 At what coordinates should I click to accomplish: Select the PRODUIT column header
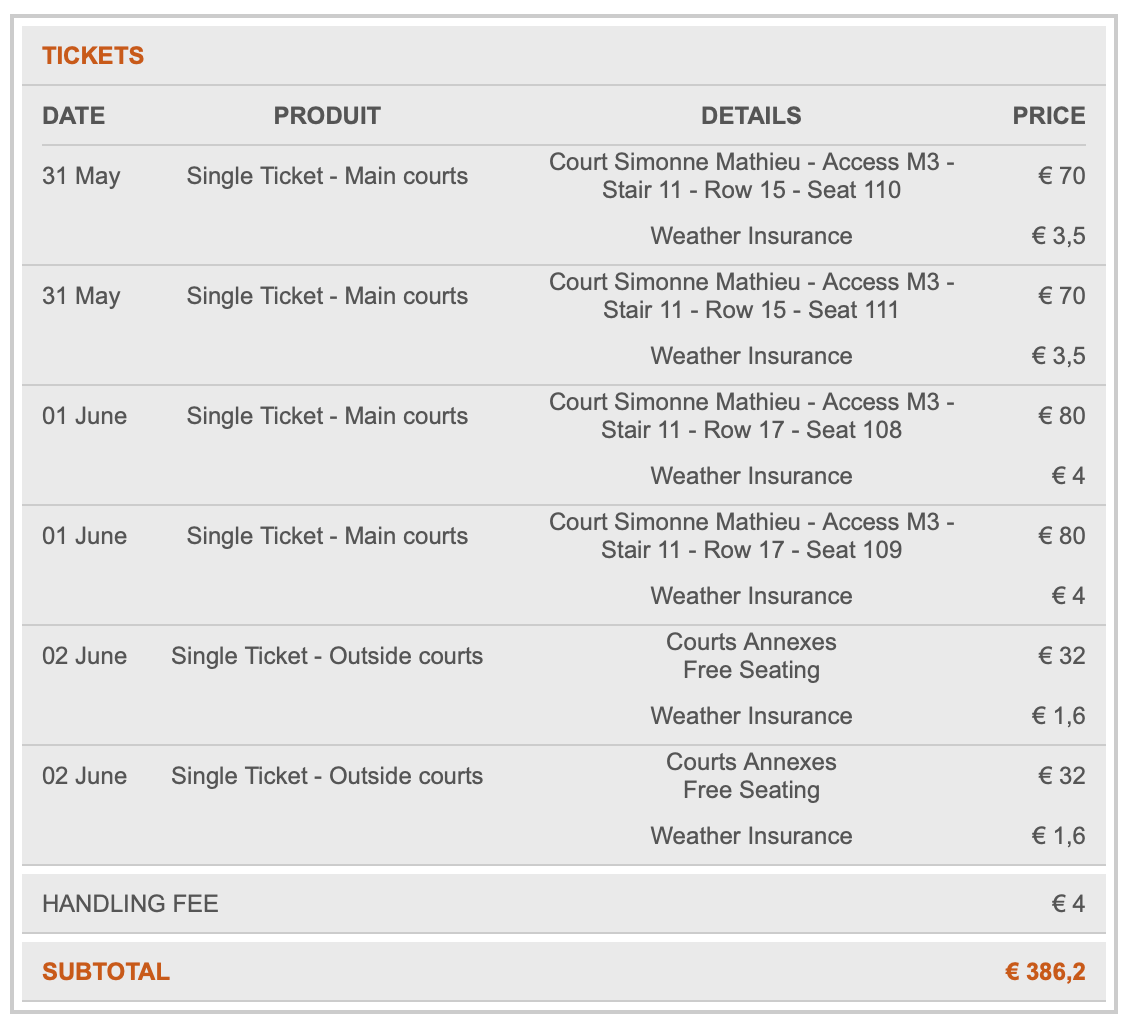coord(326,115)
